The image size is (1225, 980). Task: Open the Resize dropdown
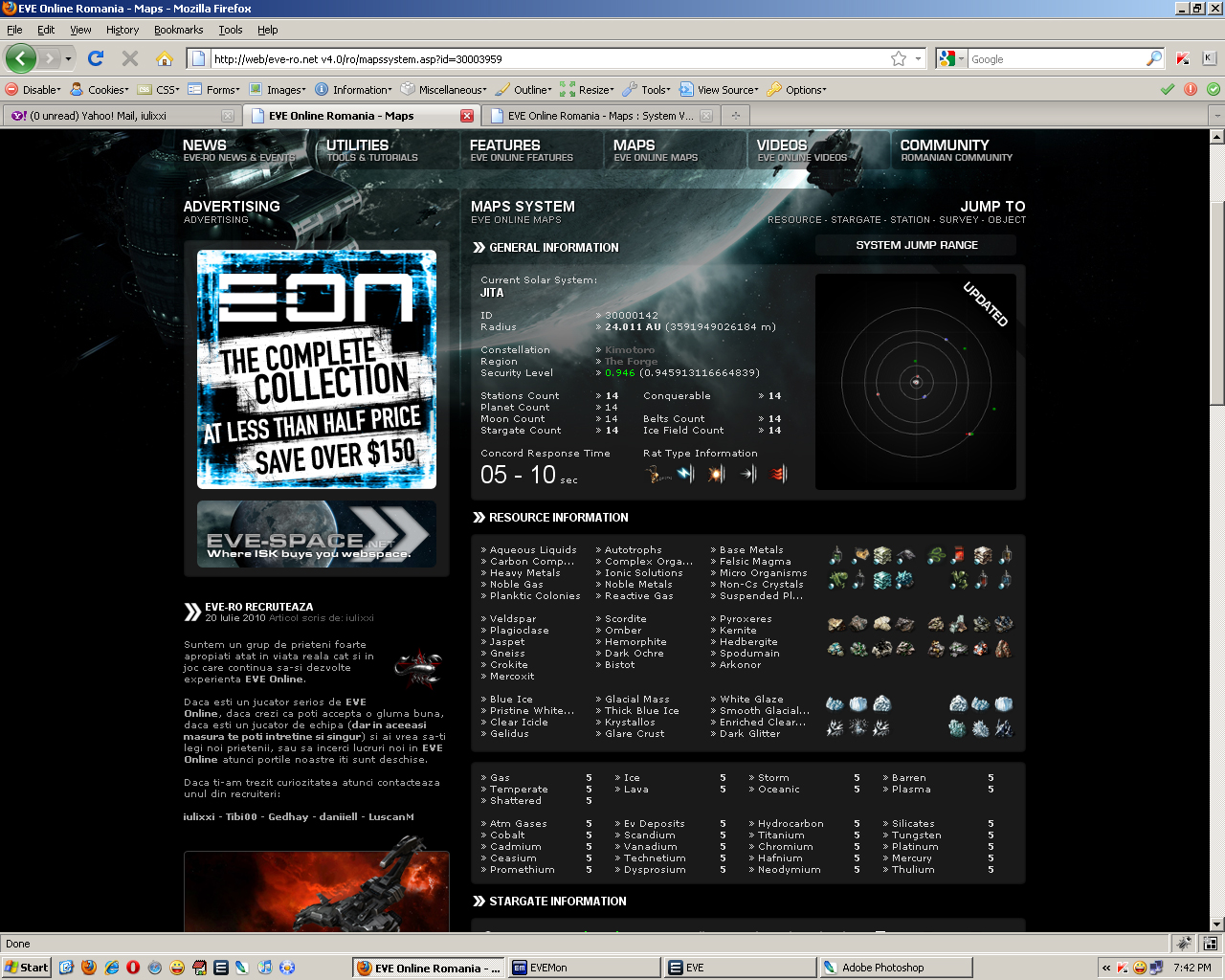coord(588,90)
